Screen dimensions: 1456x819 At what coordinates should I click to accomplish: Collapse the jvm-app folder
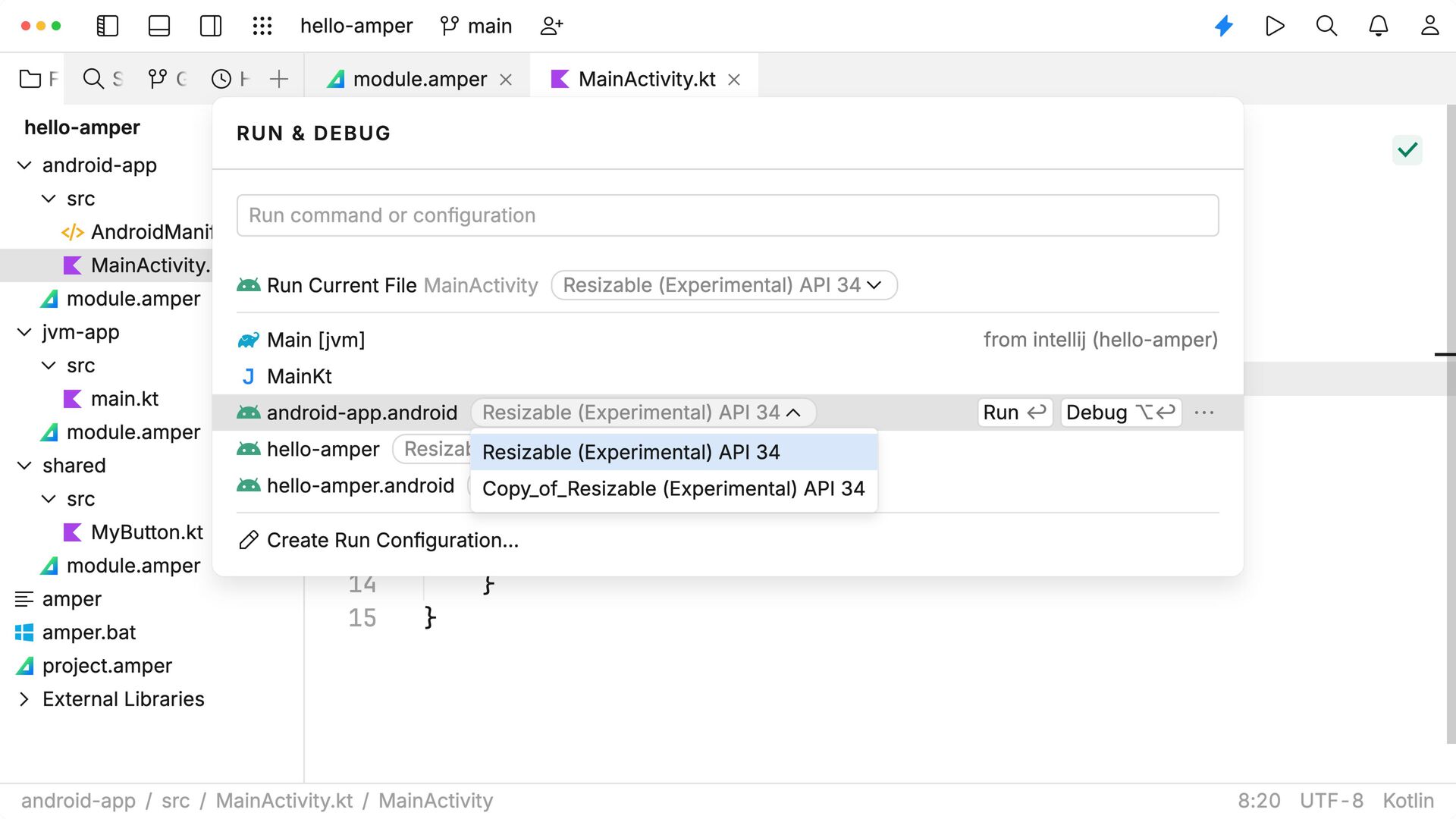(x=24, y=332)
